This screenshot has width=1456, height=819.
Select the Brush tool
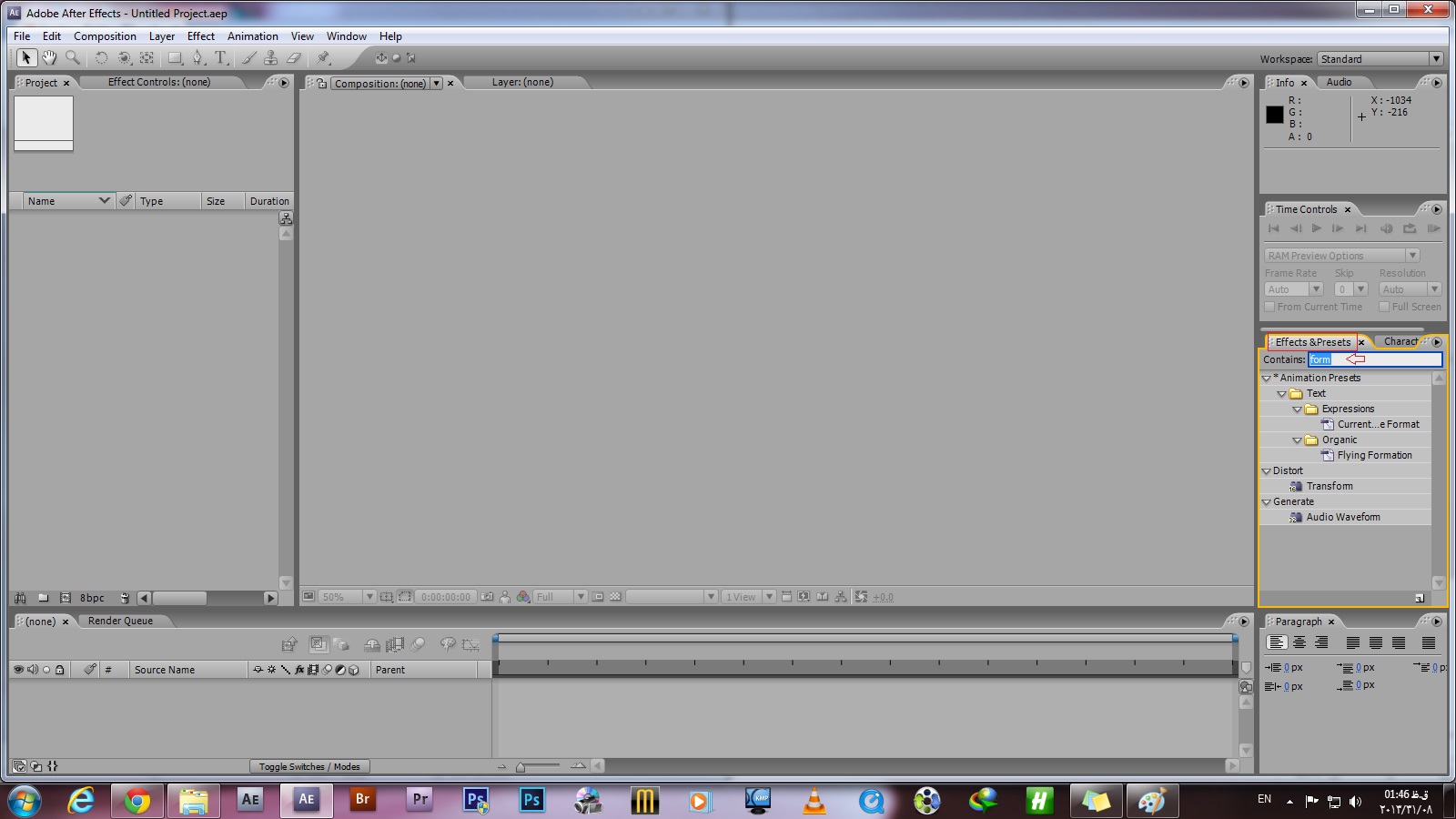(x=248, y=58)
